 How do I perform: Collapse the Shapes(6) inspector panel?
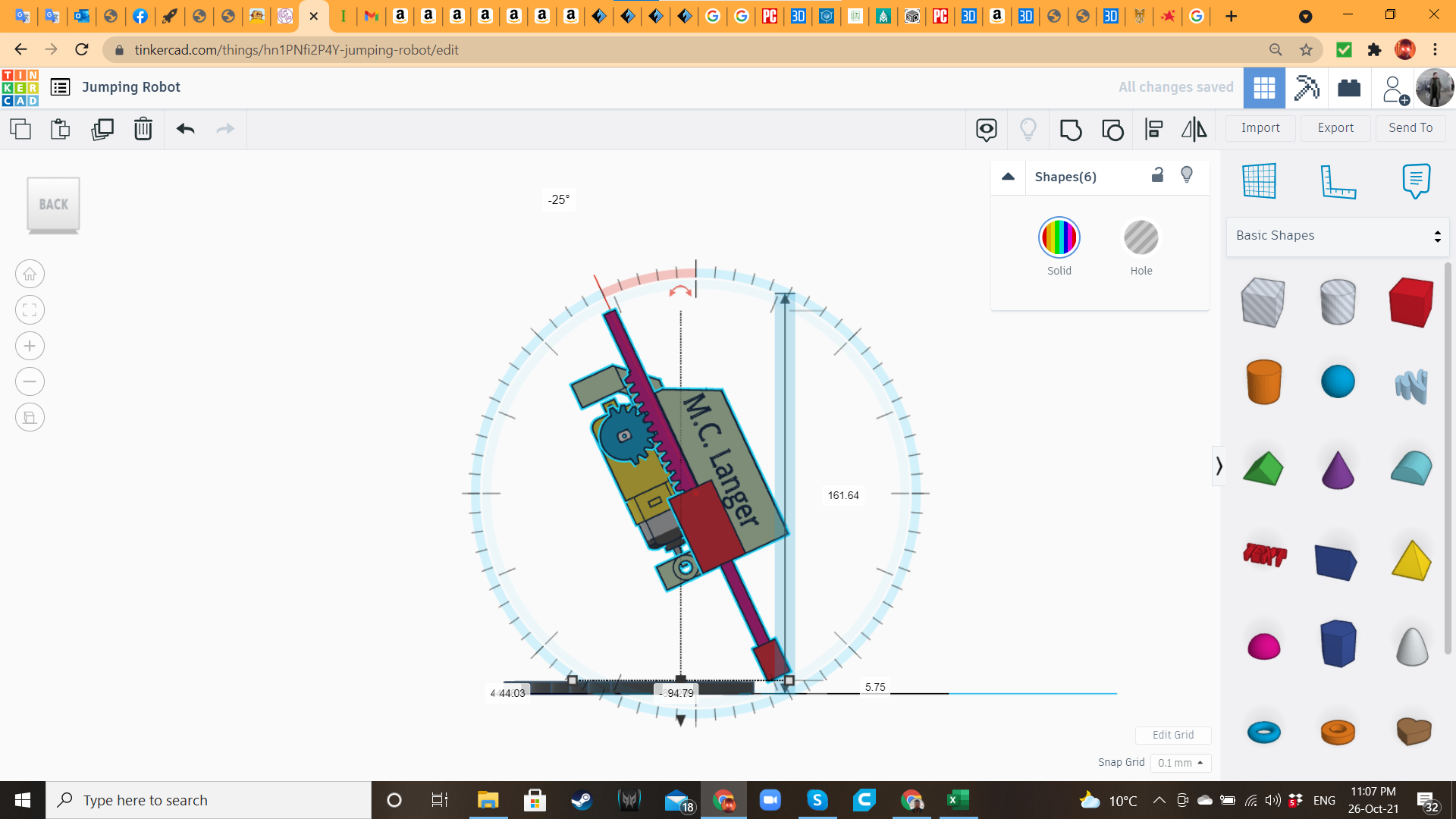1008,177
